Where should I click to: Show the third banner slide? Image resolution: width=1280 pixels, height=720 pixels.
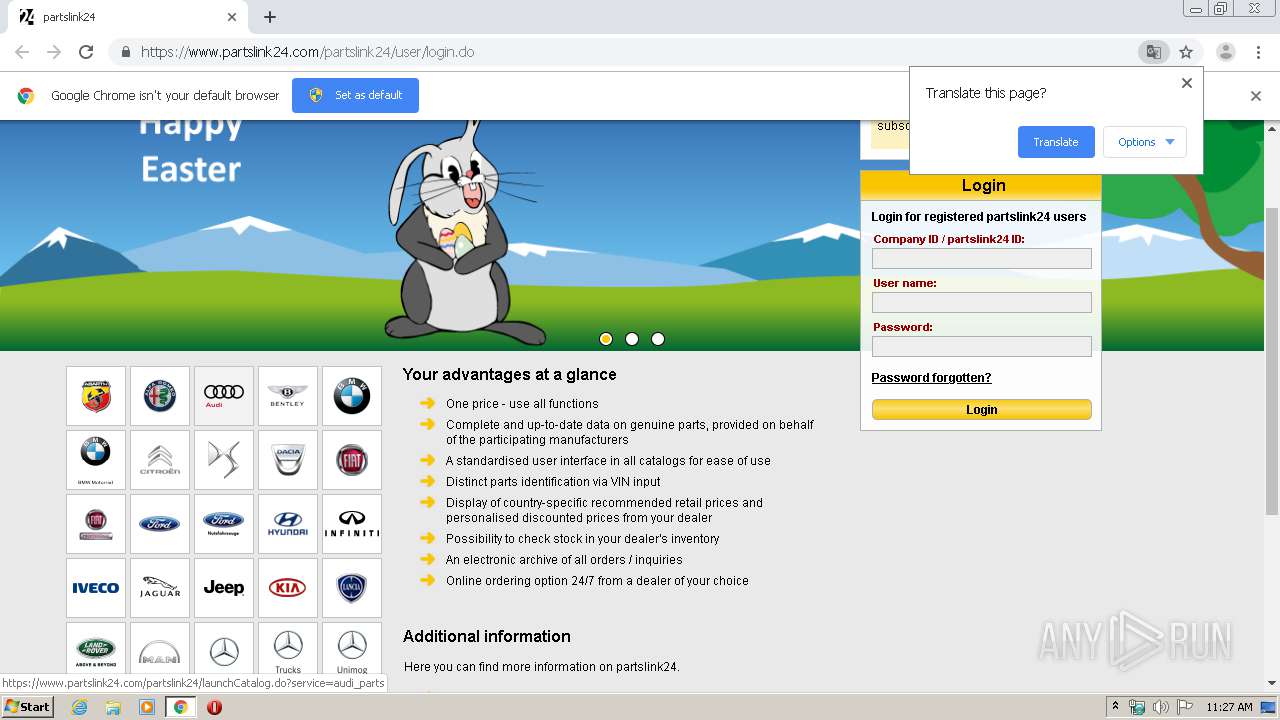[658, 339]
